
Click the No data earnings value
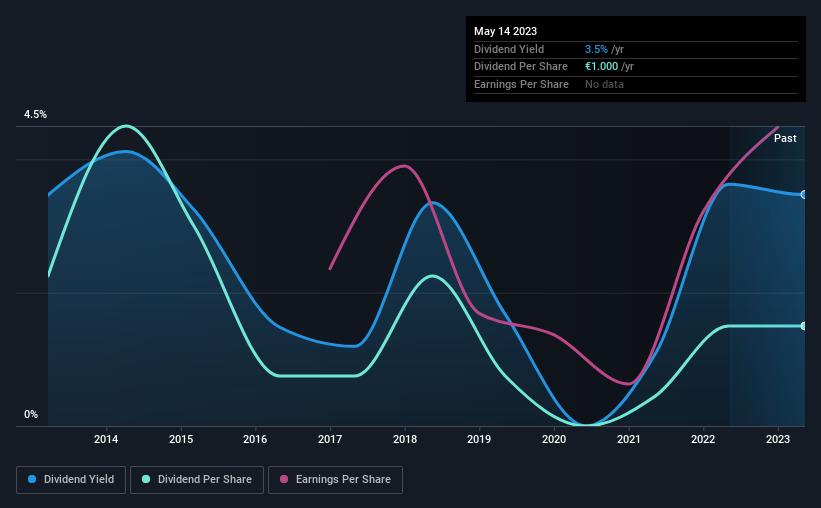pos(604,84)
